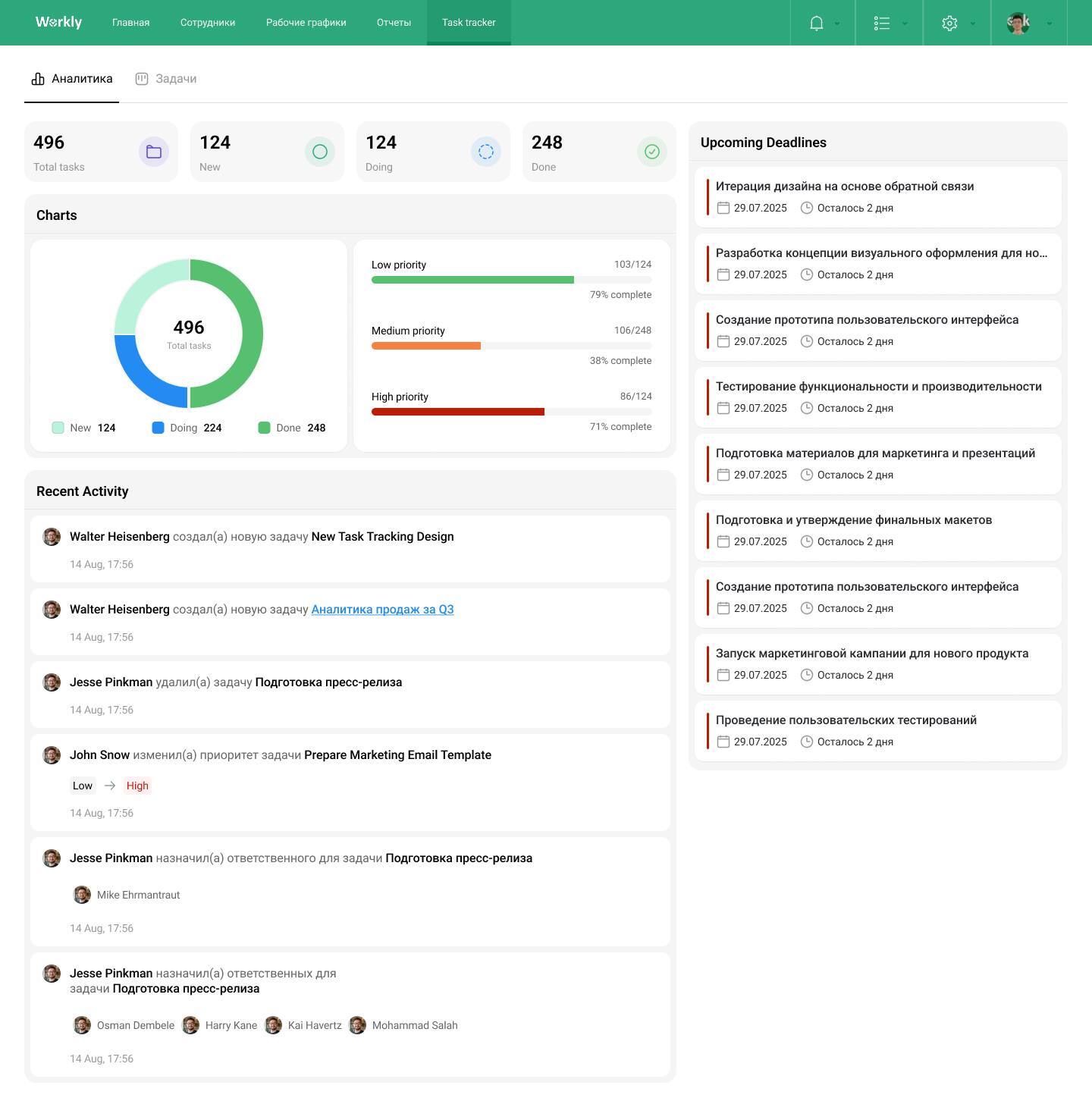
Task: Switch to the Задачи tab
Action: (175, 78)
